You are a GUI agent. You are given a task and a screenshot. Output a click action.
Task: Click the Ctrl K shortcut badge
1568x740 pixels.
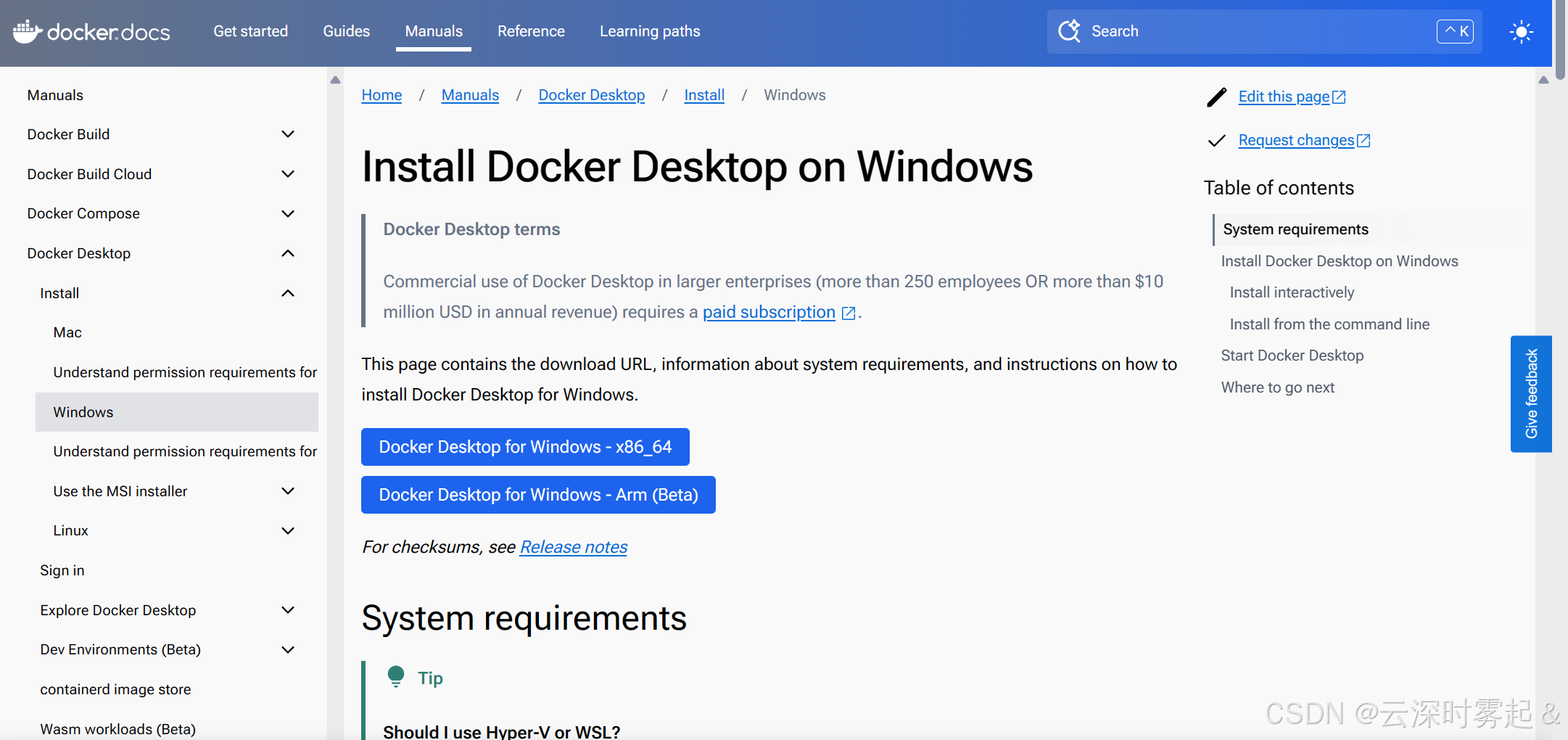coord(1456,31)
